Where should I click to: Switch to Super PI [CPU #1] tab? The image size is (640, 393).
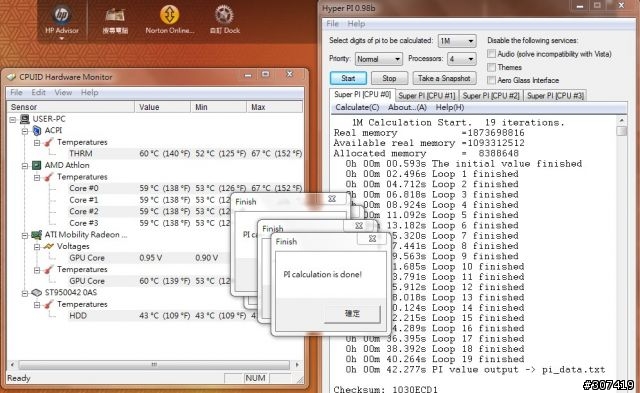tap(427, 95)
